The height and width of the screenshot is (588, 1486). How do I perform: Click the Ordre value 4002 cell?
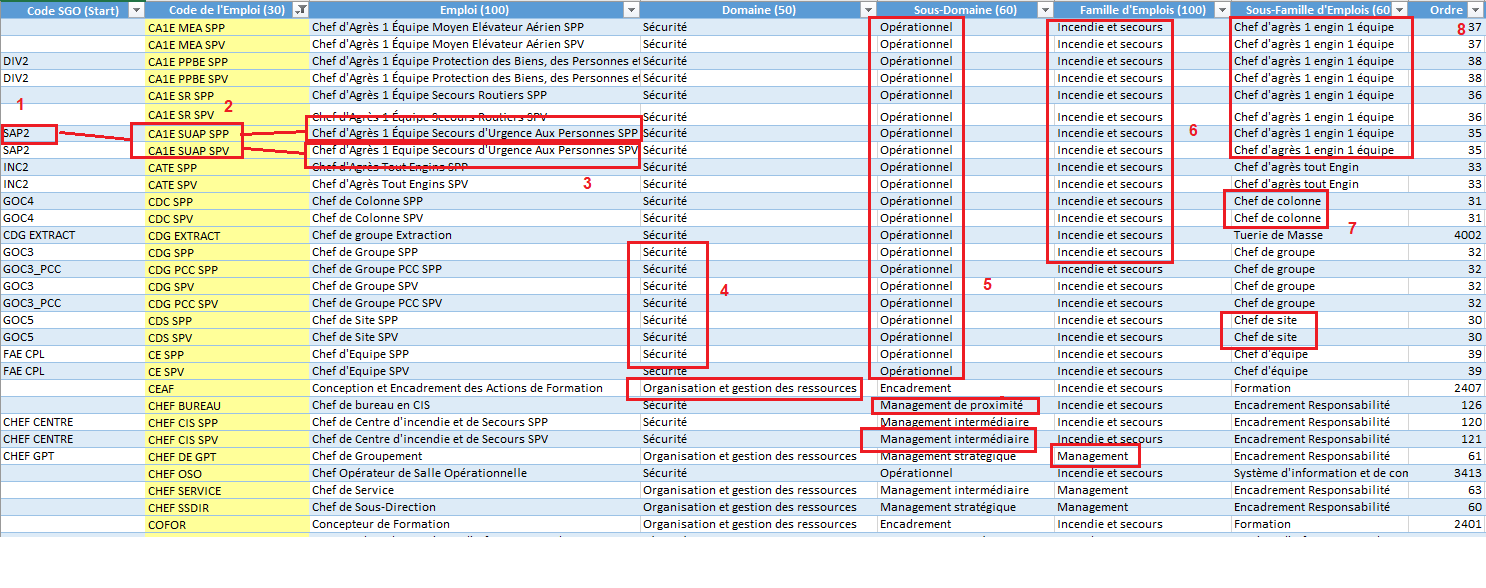click(x=1466, y=235)
